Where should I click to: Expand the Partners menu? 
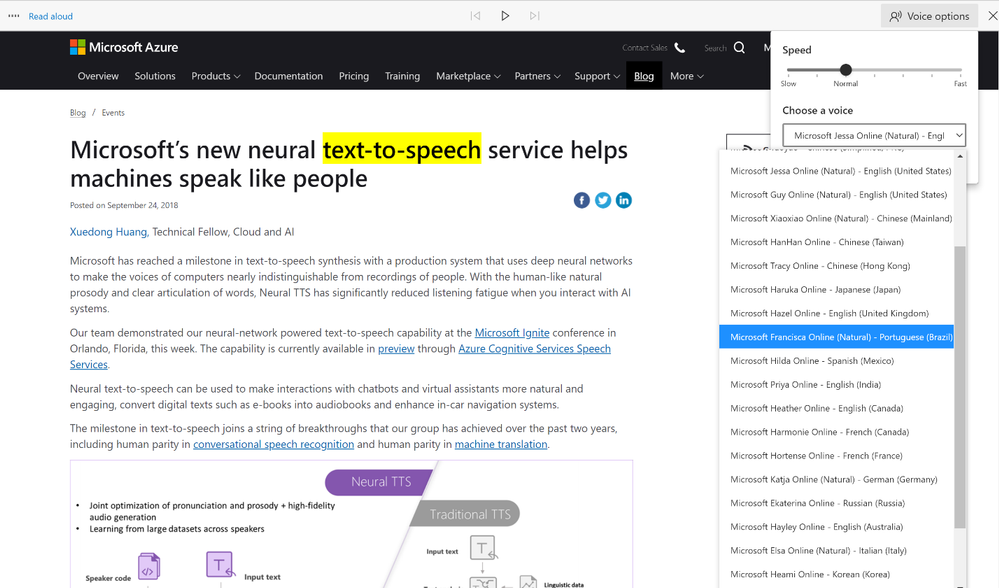point(537,76)
